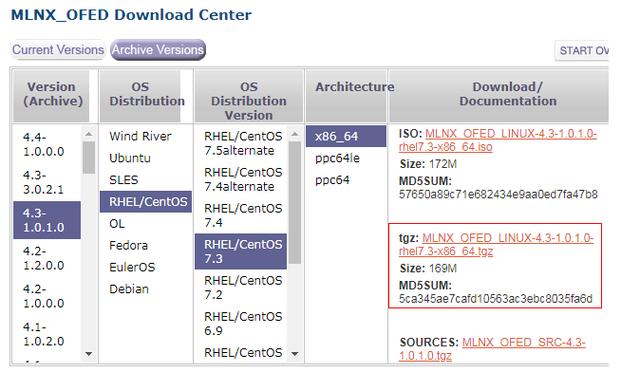The width and height of the screenshot is (621, 372).
Task: Switch to the Current Versions tab
Action: [x=58, y=50]
